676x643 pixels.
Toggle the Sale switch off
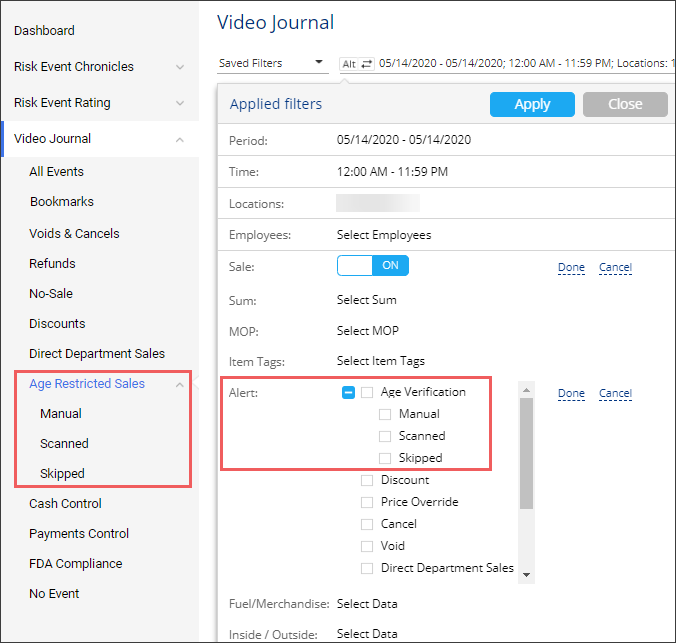click(372, 266)
